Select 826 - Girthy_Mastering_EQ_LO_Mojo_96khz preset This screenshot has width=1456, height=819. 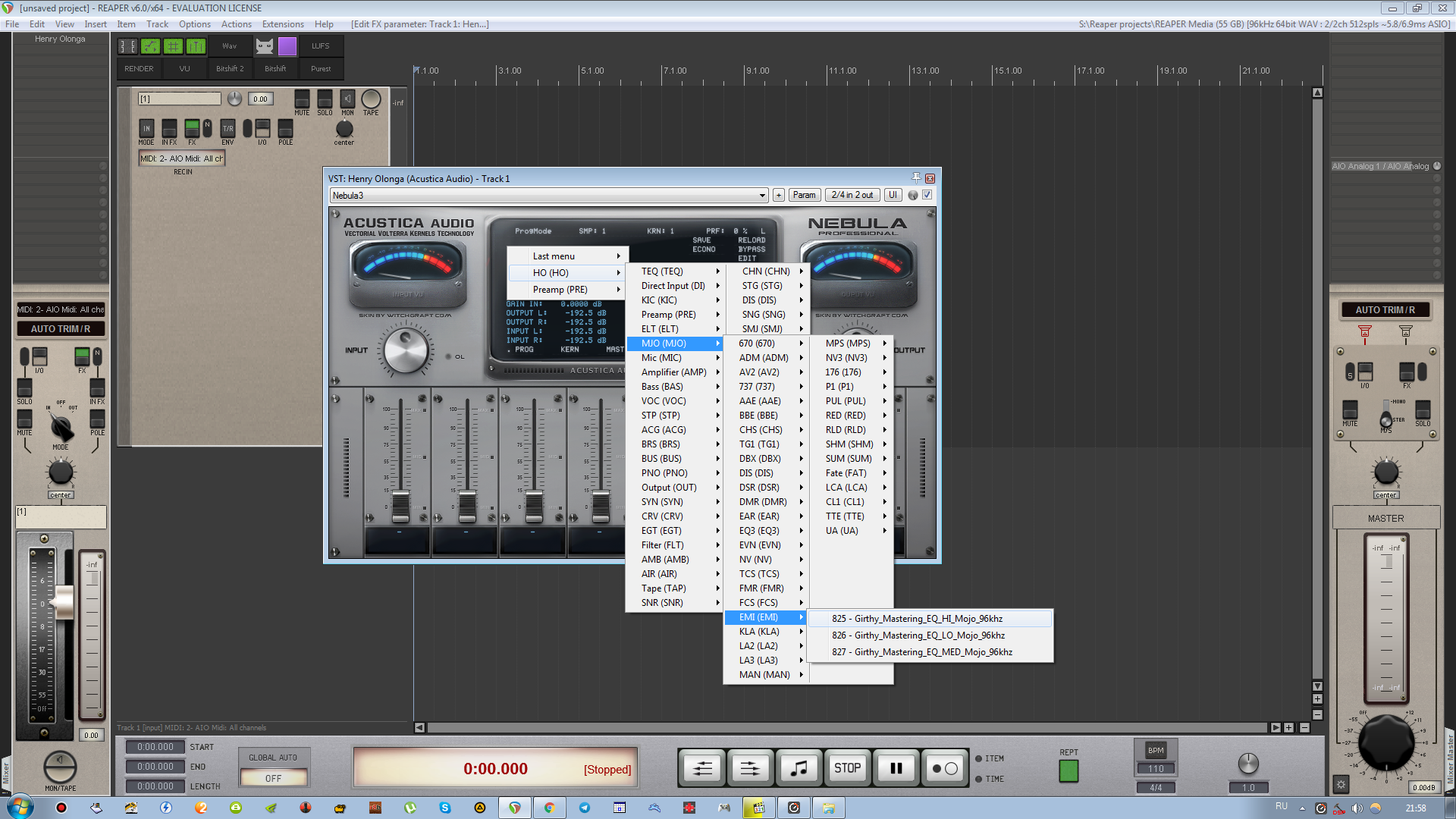931,635
